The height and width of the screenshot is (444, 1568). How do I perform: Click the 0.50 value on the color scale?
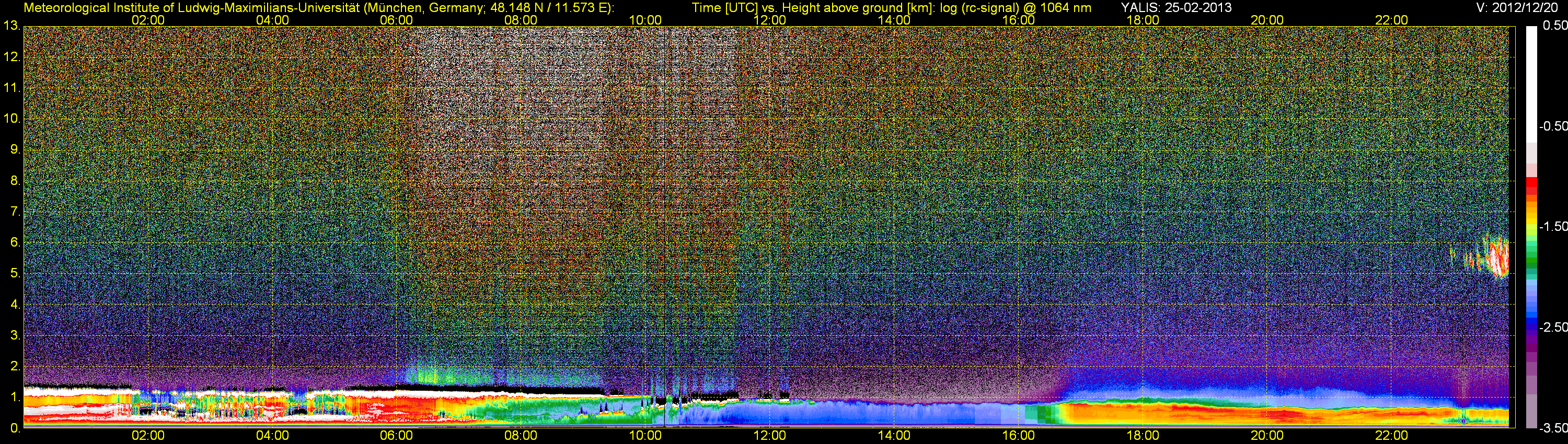[x=1554, y=26]
